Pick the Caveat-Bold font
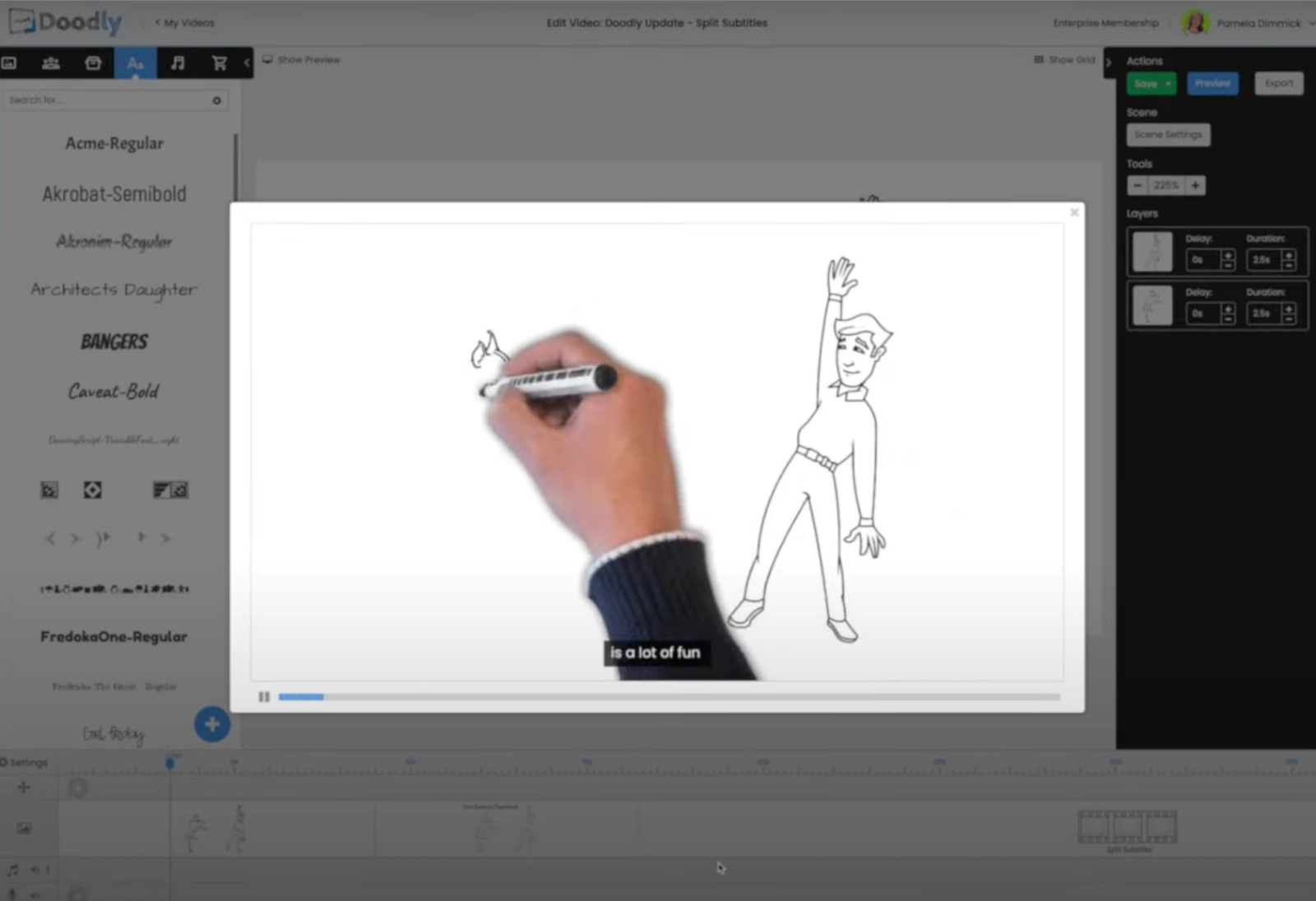The width and height of the screenshot is (1316, 901). coord(114,391)
